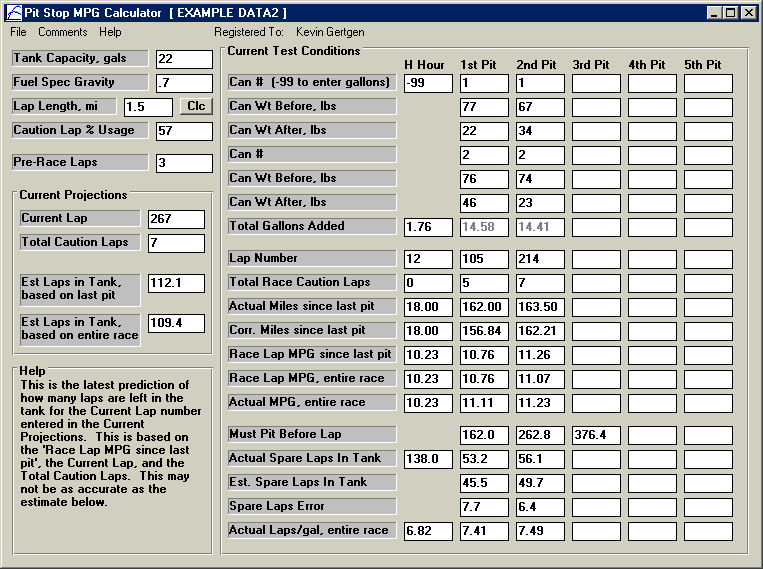Click the 'Must Pit Before Lap' label
The width and height of the screenshot is (763, 569).
tap(312, 434)
